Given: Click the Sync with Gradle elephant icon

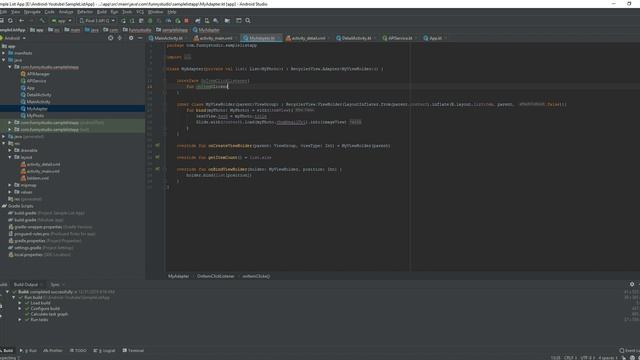Looking at the screenshot, I should tap(198, 20).
